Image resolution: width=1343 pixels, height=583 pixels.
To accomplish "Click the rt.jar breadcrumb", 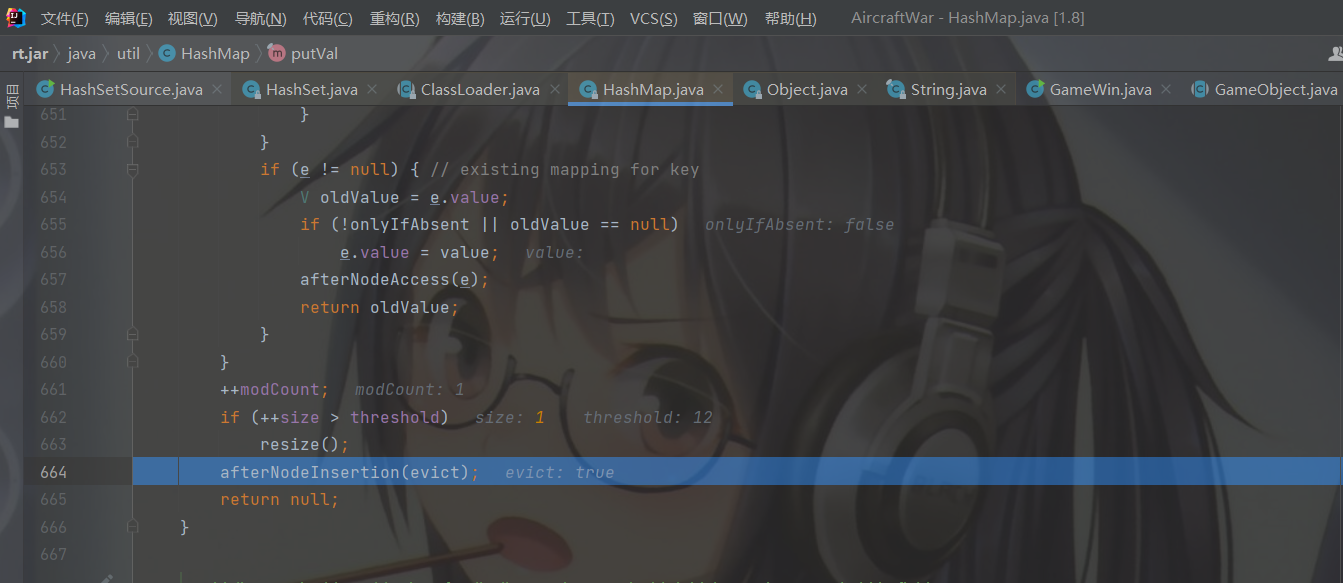I will coord(30,54).
